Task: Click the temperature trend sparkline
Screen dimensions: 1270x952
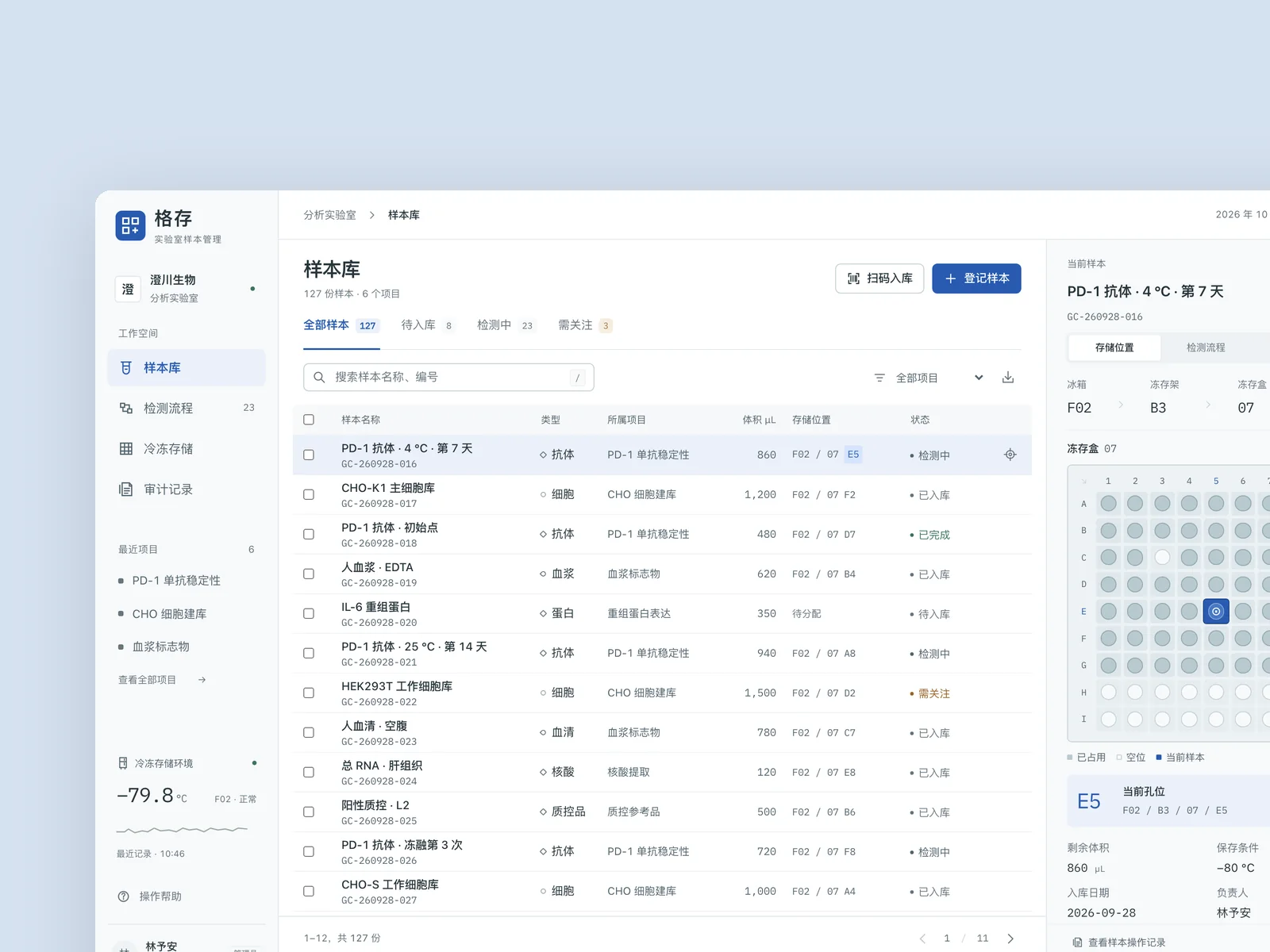Action: pos(183,830)
